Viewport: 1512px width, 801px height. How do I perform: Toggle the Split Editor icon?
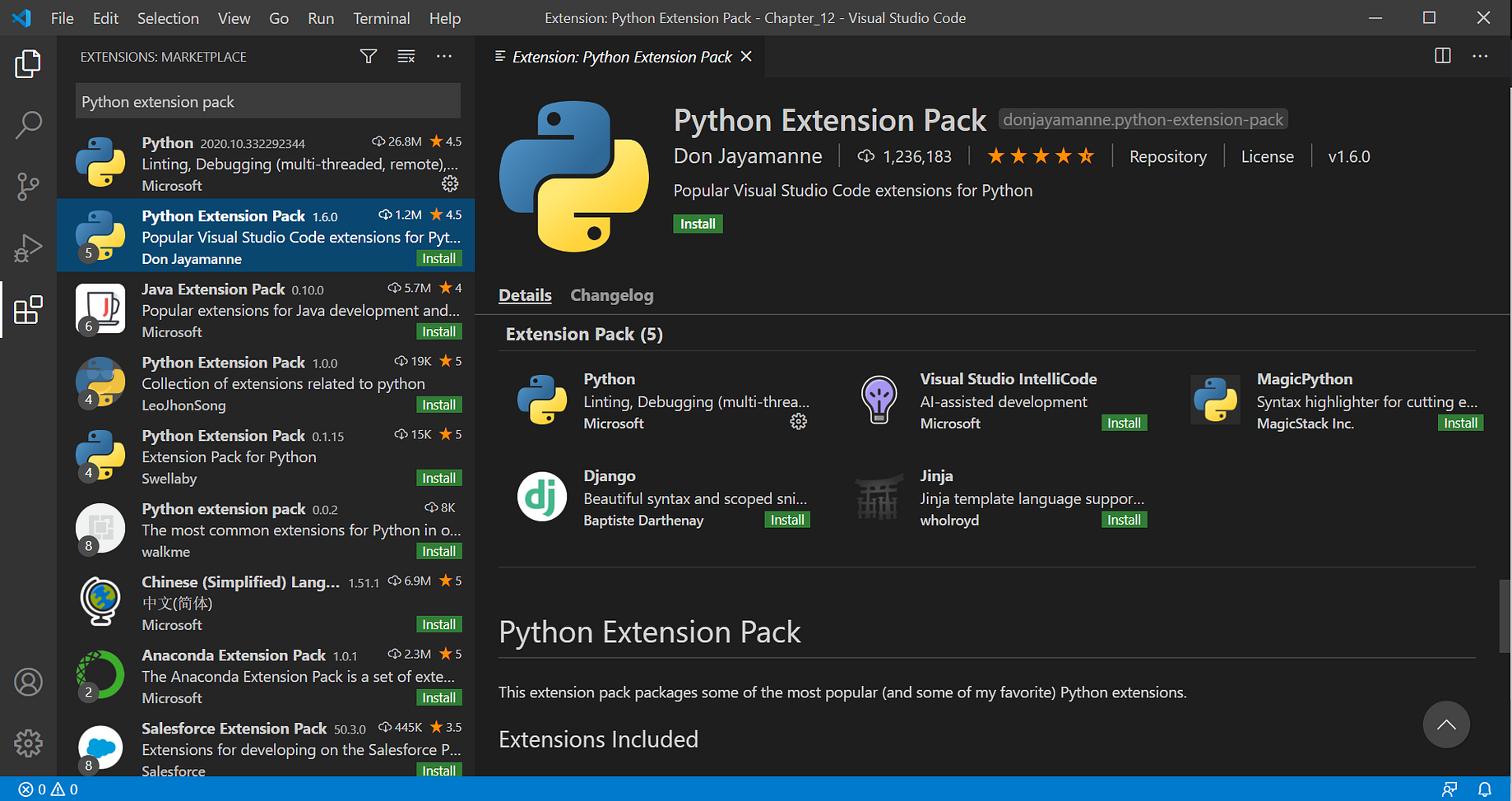[1442, 56]
